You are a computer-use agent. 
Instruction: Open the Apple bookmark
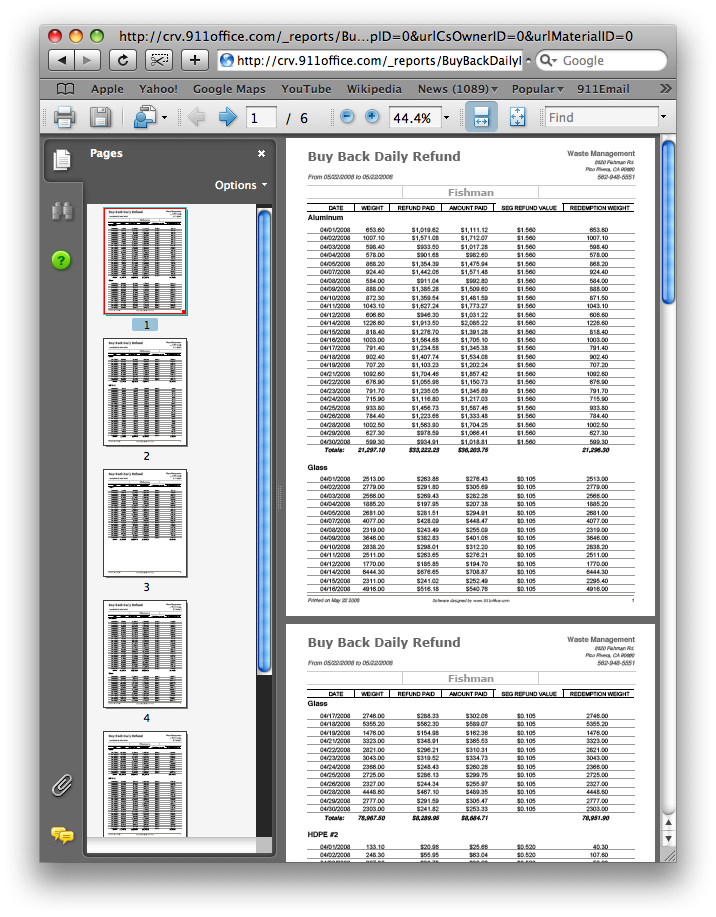[107, 89]
